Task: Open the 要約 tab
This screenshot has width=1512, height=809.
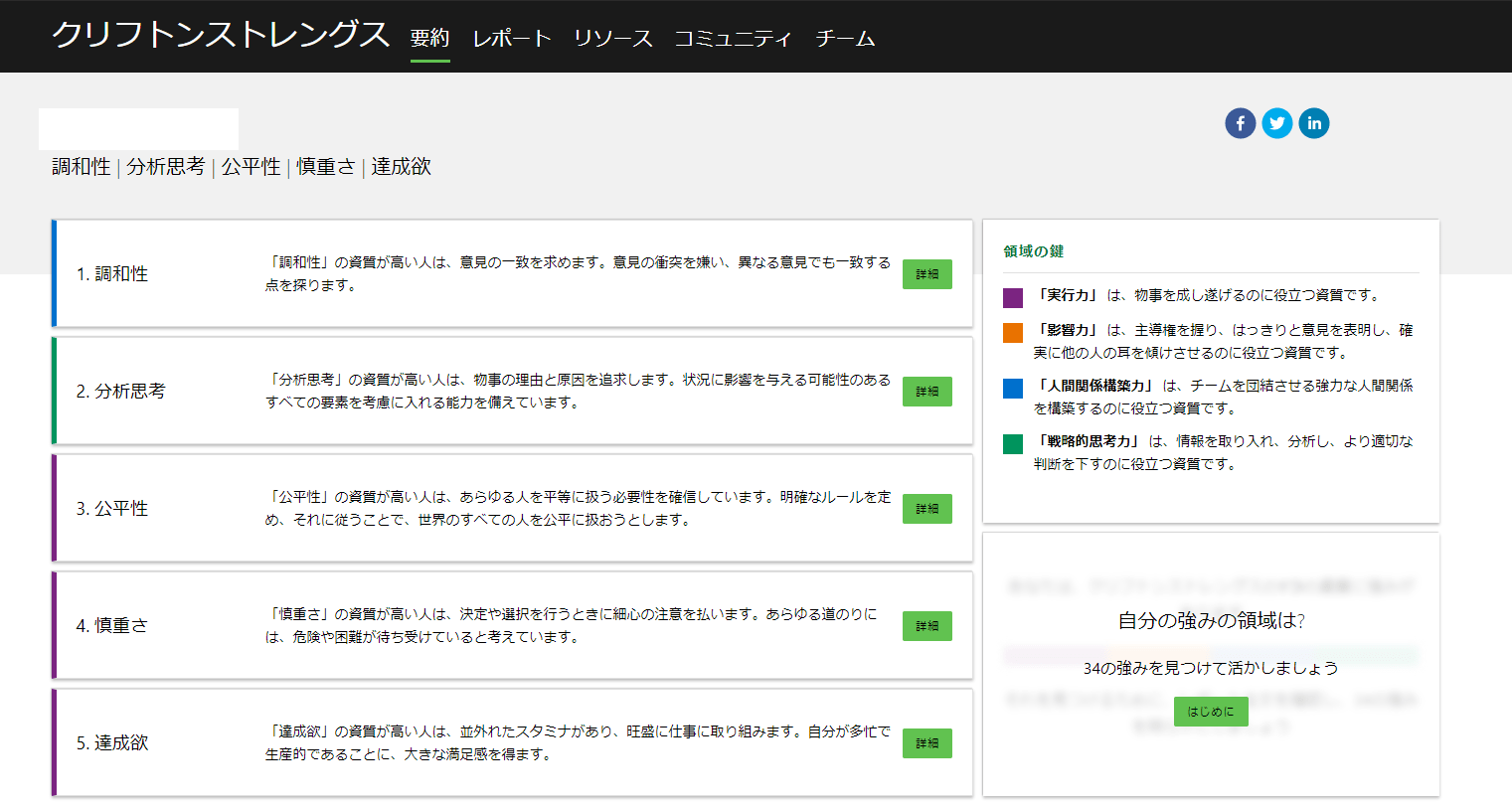Action: coord(430,38)
